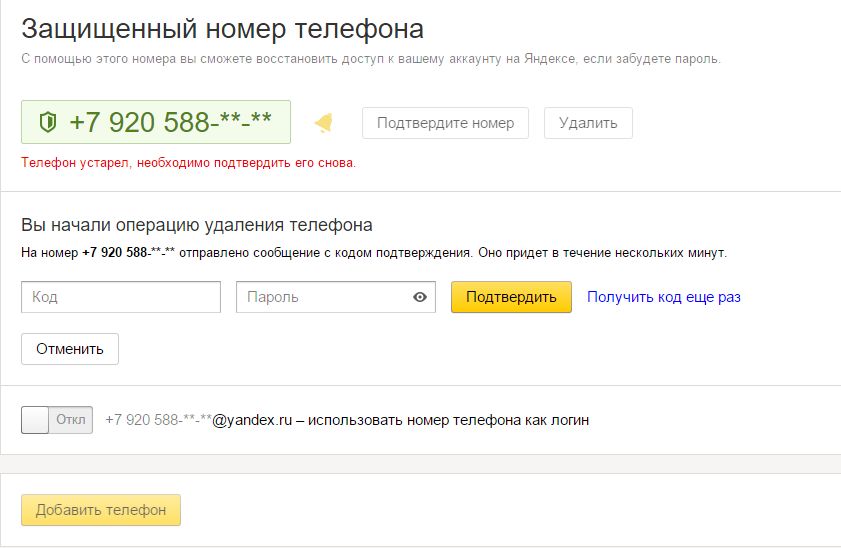Select the masked number in the green box
Image resolution: width=841 pixels, height=548 pixels.
(x=170, y=123)
